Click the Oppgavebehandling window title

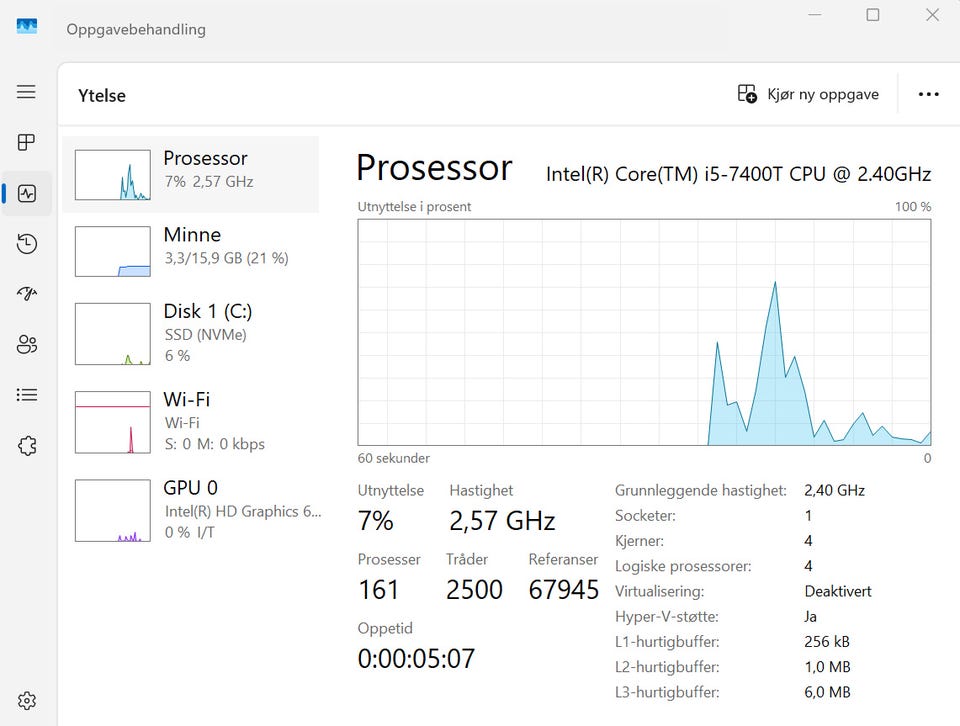pos(136,29)
